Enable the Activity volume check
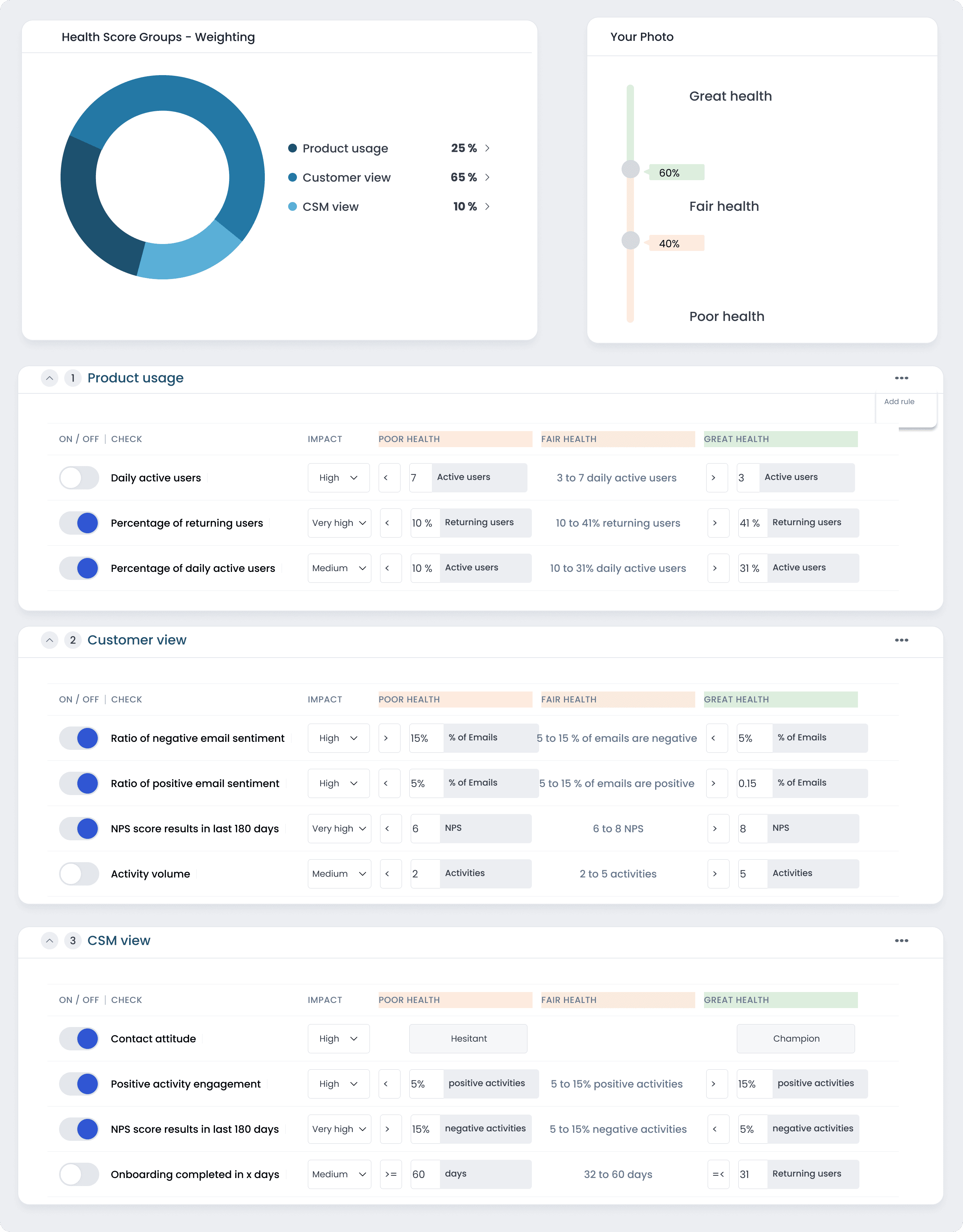This screenshot has width=963, height=1232. click(x=79, y=873)
